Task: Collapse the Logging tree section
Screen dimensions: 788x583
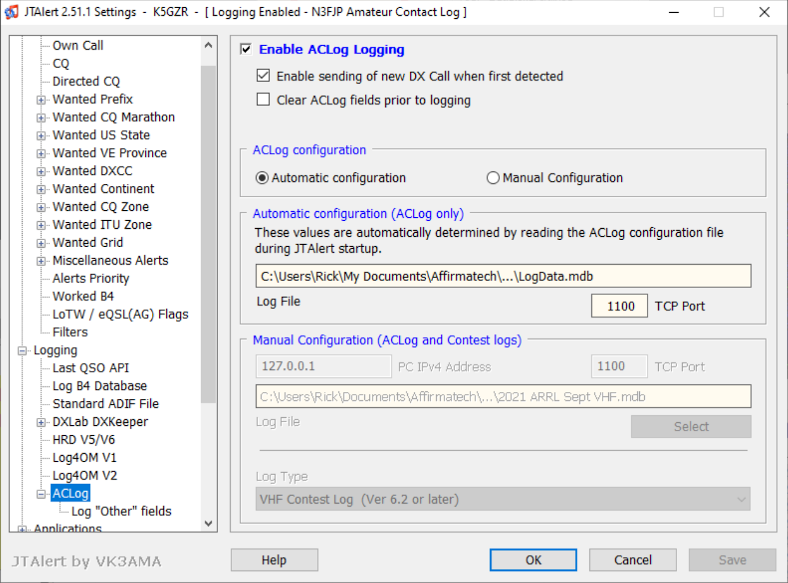Action: point(22,351)
